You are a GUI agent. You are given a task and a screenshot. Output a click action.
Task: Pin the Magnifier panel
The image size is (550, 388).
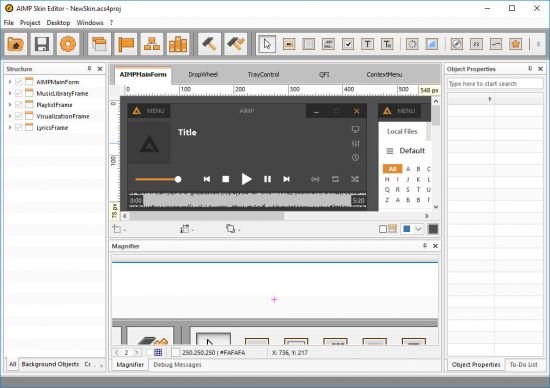pyautogui.click(x=425, y=246)
